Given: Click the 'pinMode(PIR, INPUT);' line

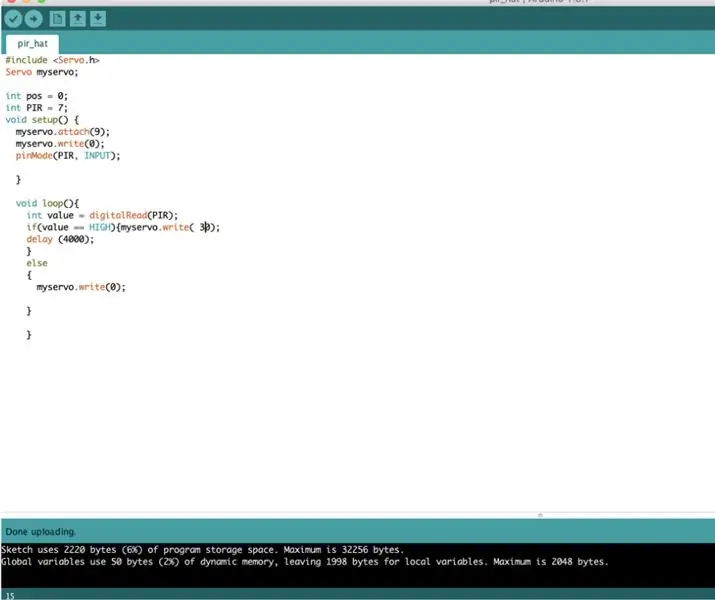Looking at the screenshot, I should click(x=68, y=156).
